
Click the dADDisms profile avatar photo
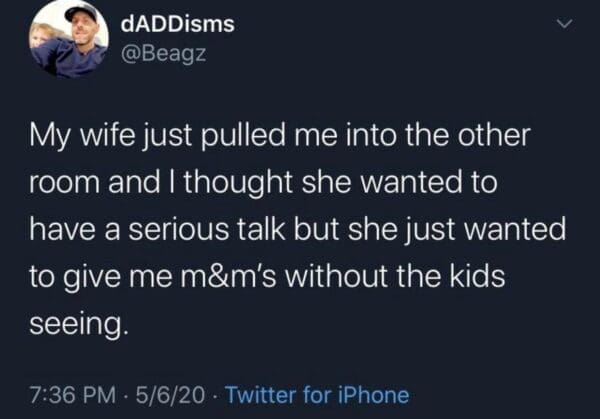click(68, 39)
